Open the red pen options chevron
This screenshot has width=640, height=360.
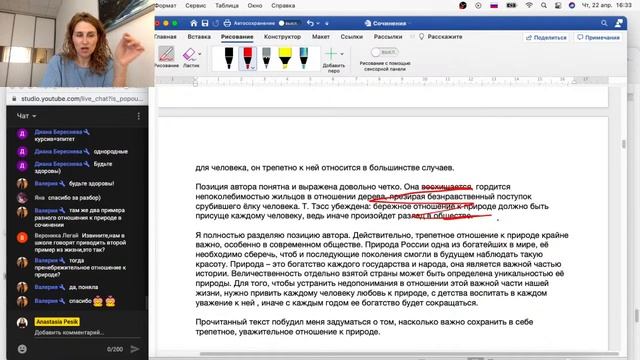(x=253, y=67)
